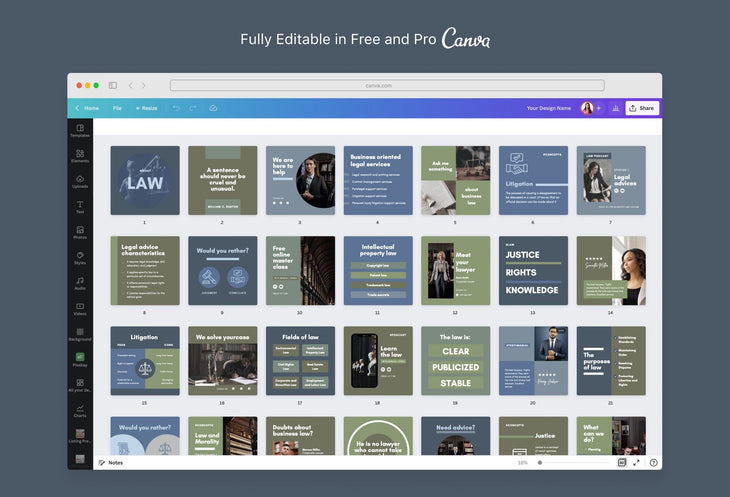Open the Uploads panel
Screen dimensions: 730x497
[80, 181]
